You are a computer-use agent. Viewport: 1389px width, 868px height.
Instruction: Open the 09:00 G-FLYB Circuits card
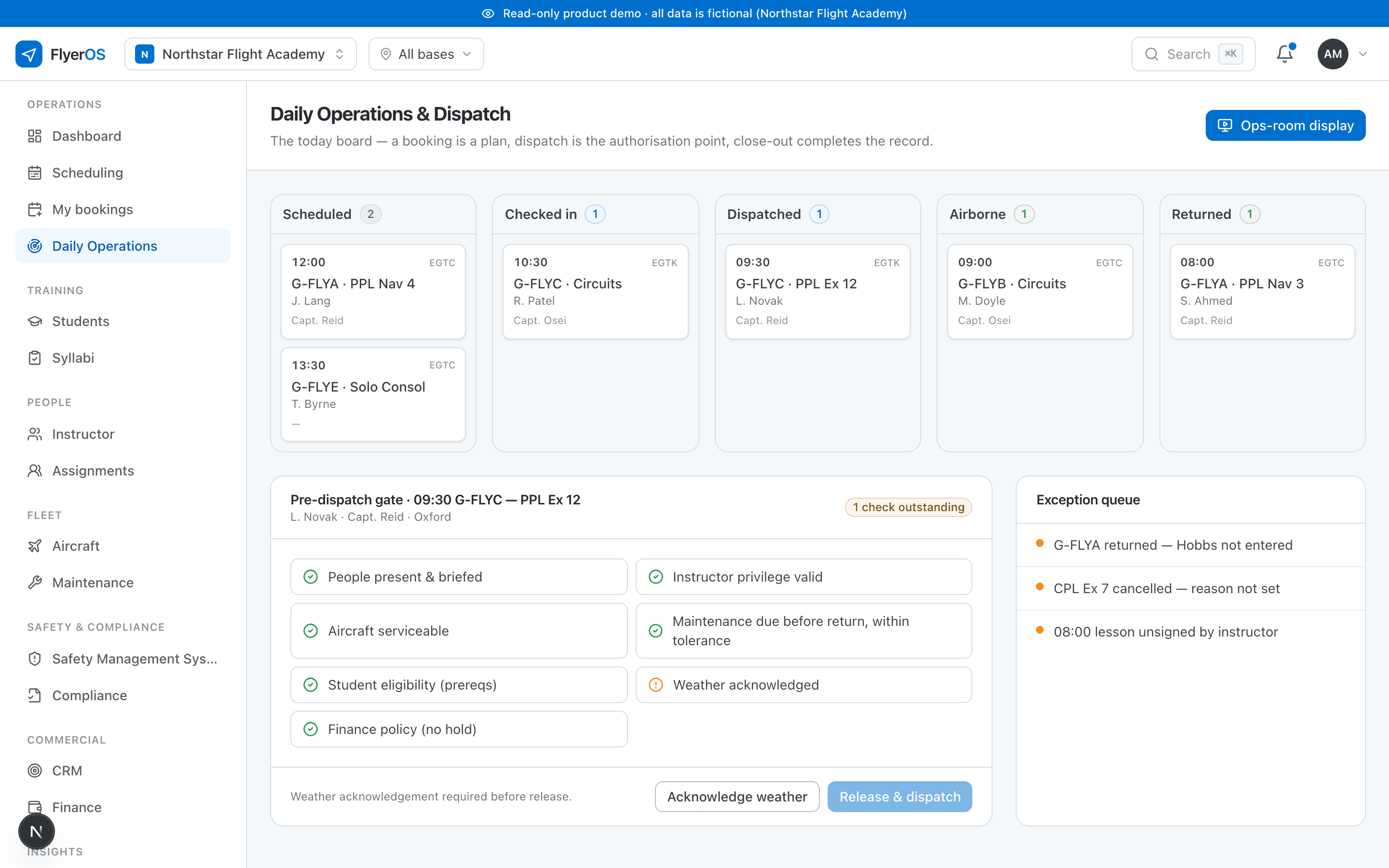click(x=1039, y=292)
